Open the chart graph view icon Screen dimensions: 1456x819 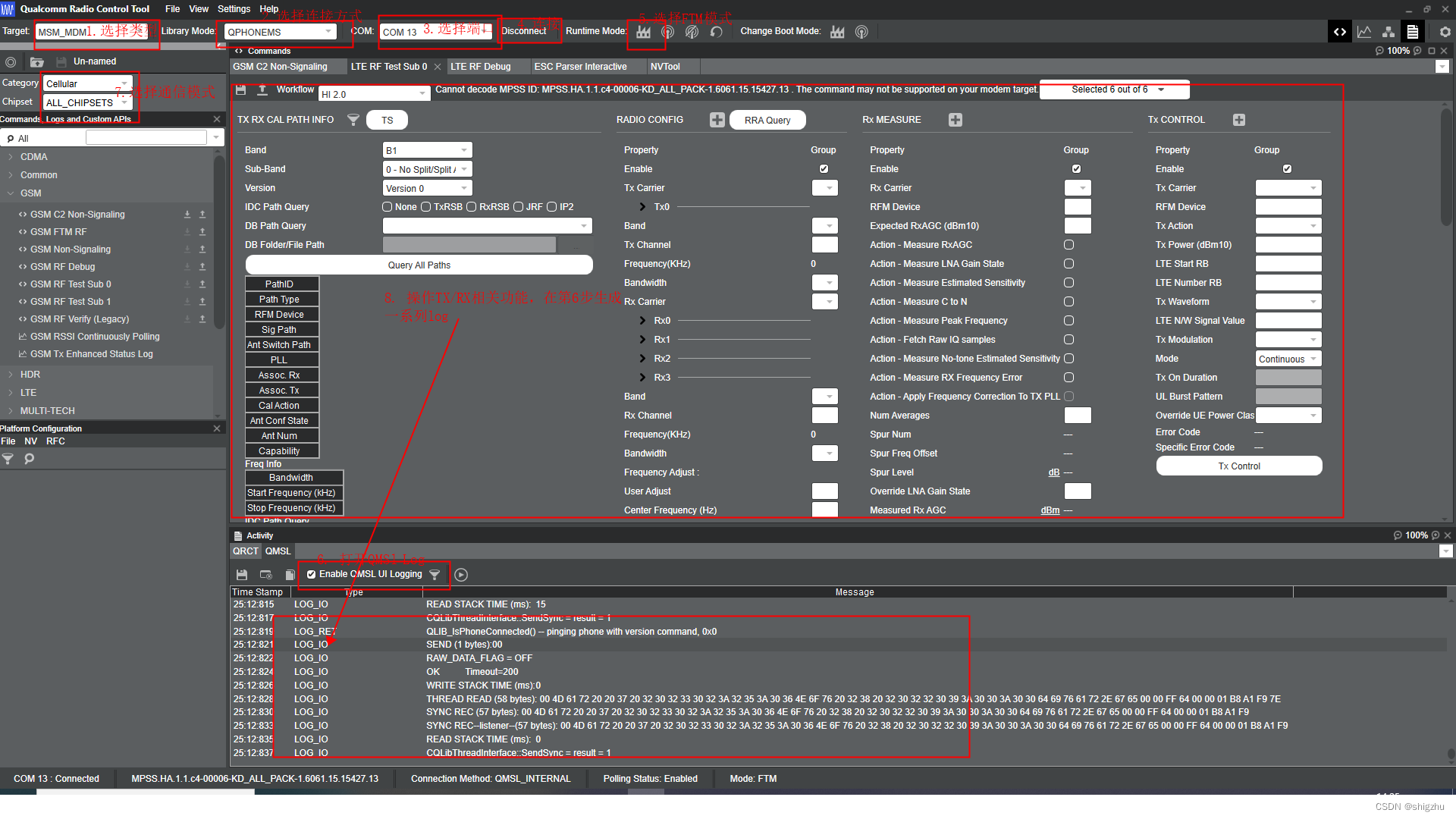[x=1364, y=32]
